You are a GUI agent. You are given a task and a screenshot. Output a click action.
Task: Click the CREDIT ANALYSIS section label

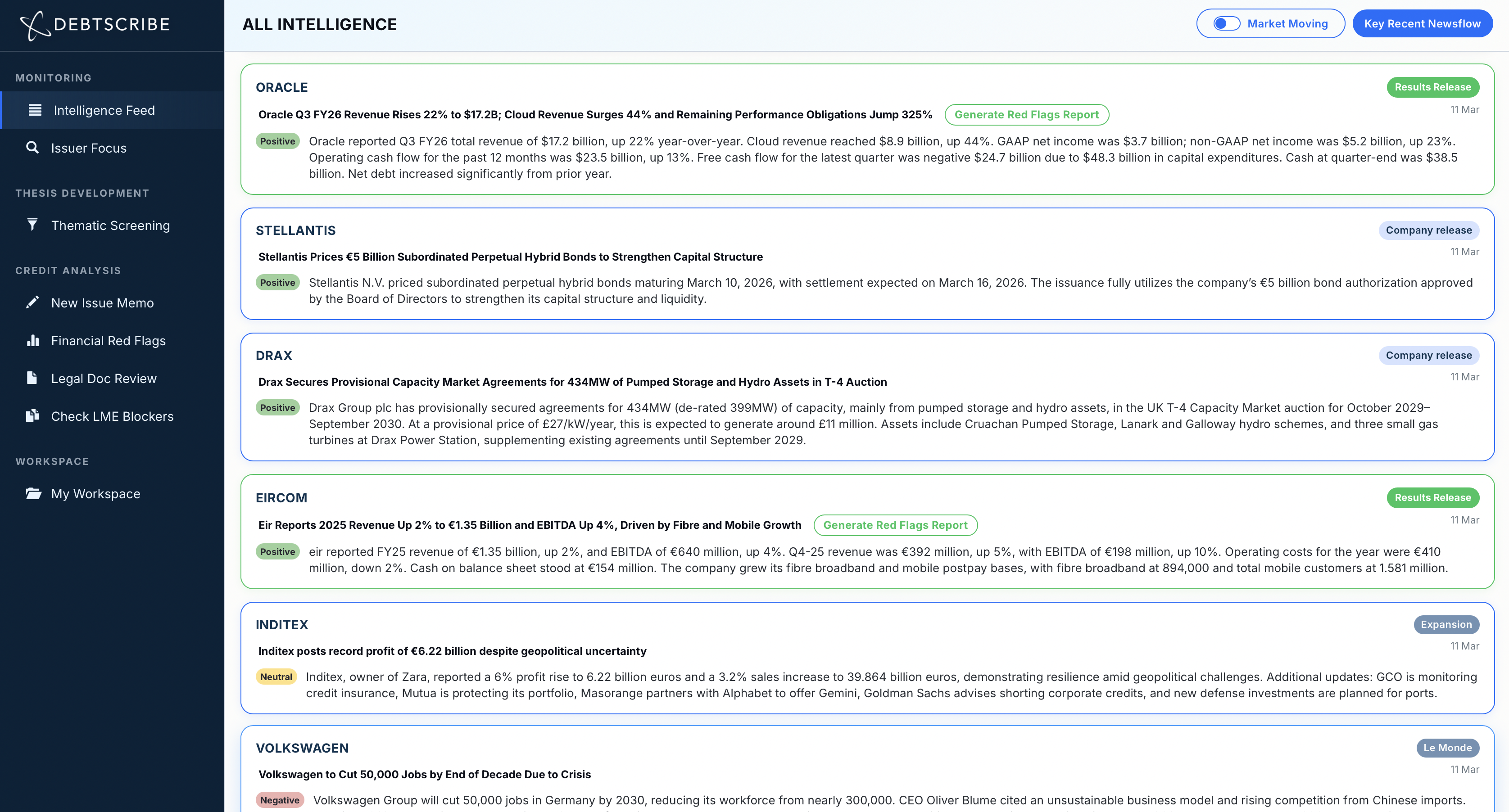pyautogui.click(x=68, y=271)
